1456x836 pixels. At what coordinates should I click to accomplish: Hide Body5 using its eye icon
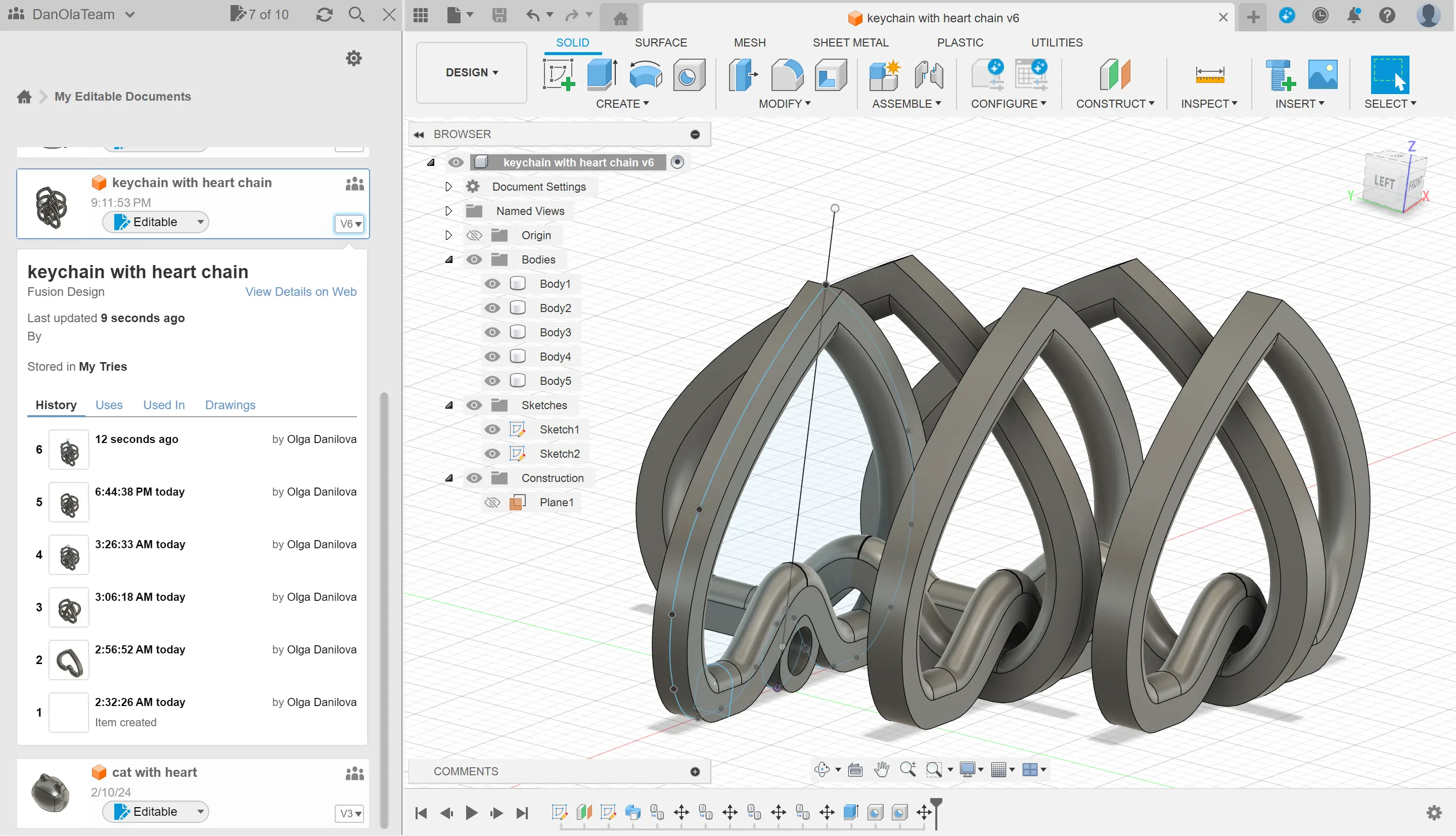(492, 381)
